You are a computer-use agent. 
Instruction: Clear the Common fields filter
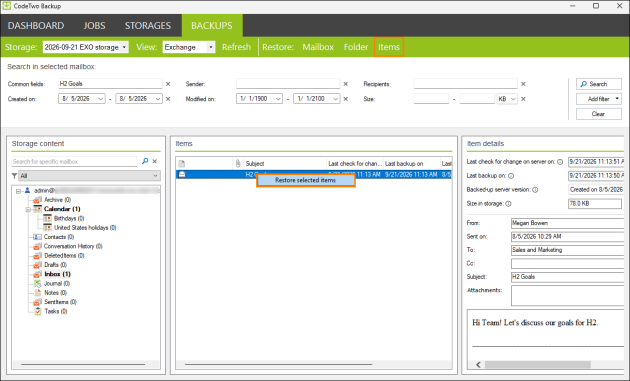point(168,84)
